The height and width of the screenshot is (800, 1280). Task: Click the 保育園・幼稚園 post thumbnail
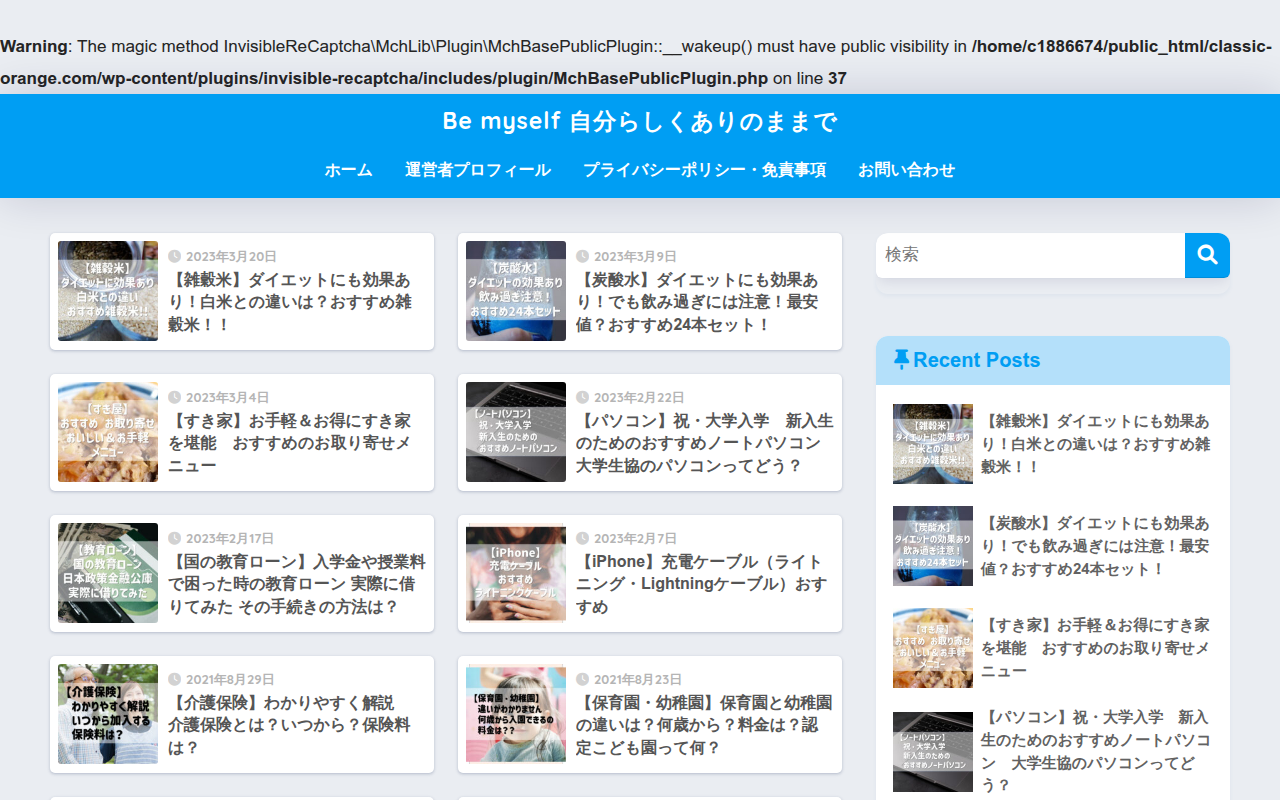click(516, 714)
